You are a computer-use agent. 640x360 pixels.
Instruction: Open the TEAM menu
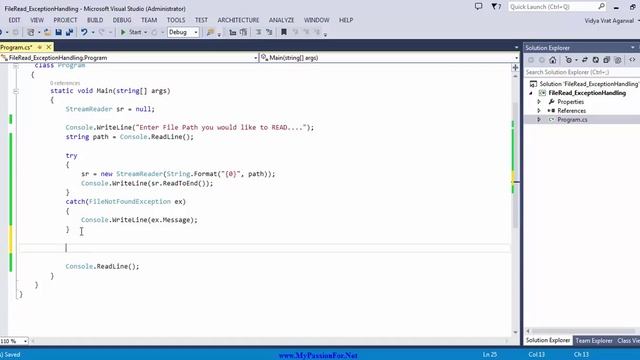point(149,20)
